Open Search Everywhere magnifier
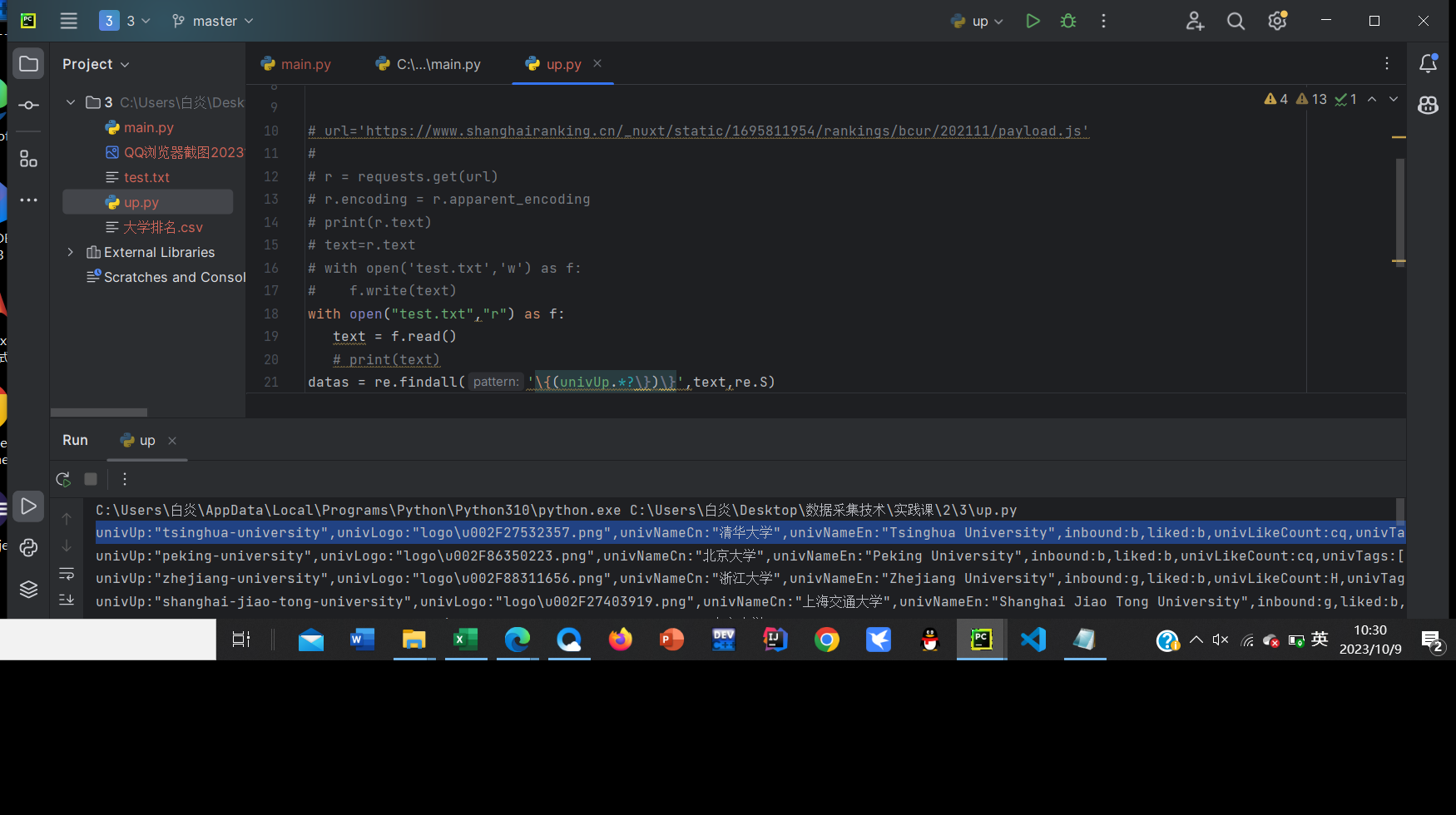Image resolution: width=1456 pixels, height=815 pixels. [x=1236, y=21]
